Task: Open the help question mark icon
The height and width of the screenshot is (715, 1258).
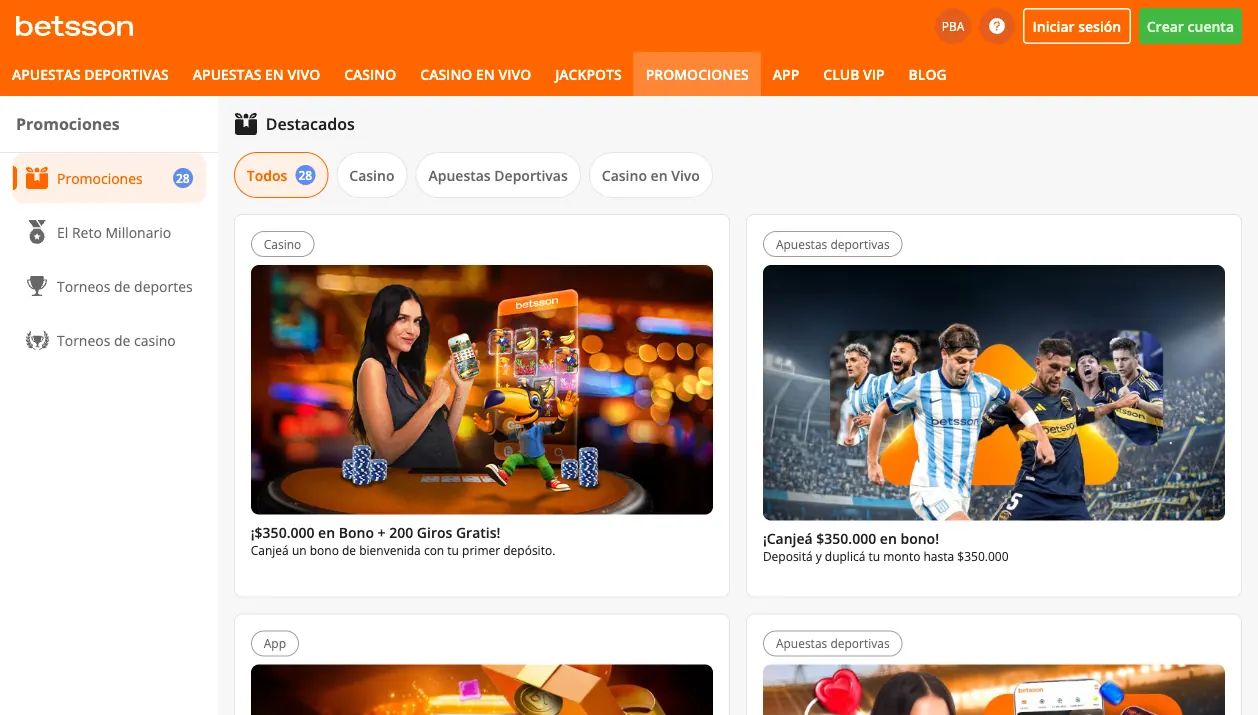Action: [x=997, y=27]
